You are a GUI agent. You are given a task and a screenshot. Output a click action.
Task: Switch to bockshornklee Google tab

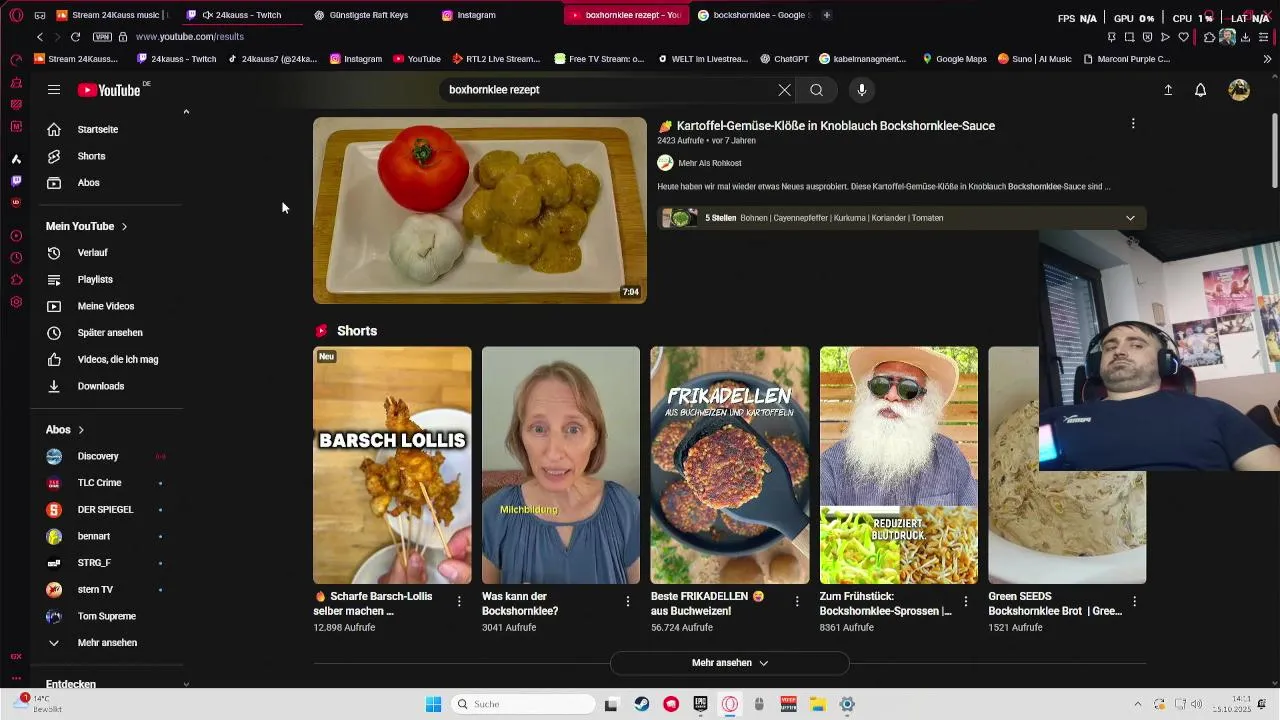(753, 15)
